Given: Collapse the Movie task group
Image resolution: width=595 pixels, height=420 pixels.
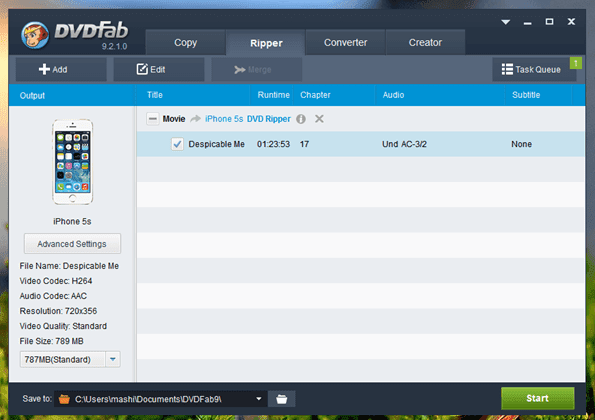Looking at the screenshot, I should click(x=153, y=119).
